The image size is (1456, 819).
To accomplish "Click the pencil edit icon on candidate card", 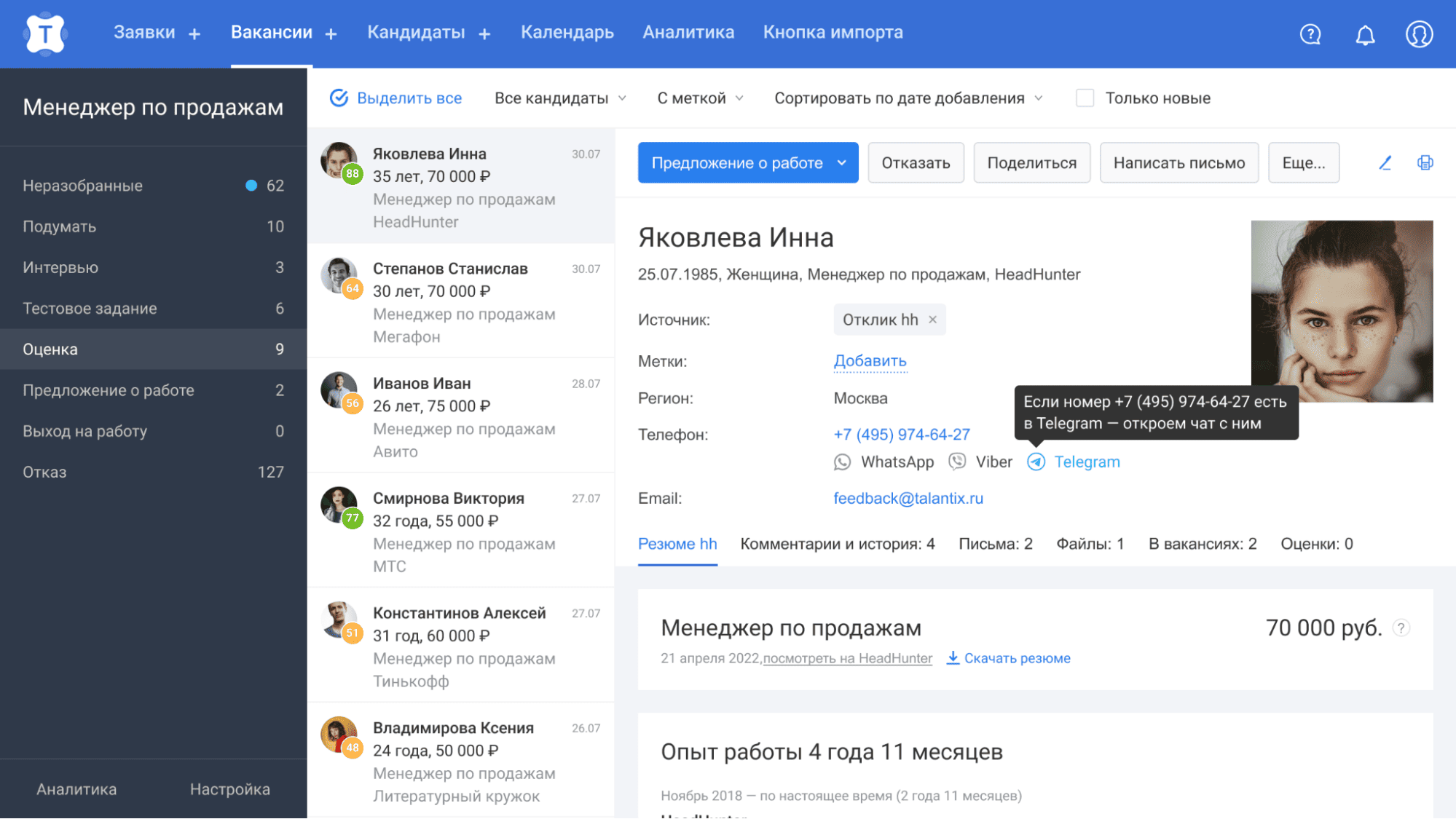I will click(1385, 163).
